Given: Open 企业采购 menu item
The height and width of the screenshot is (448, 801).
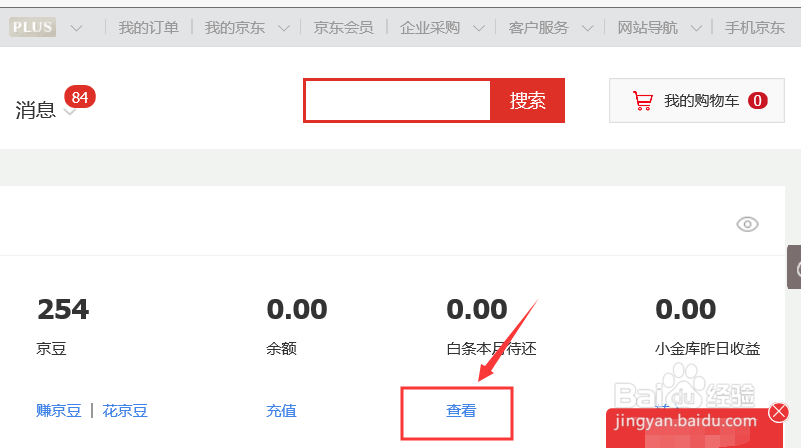Looking at the screenshot, I should pos(430,28).
